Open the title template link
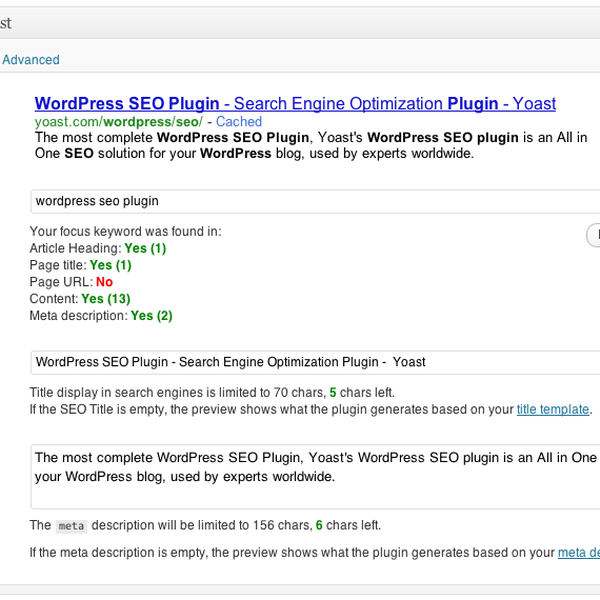Screen dimensions: 600x600 (x=553, y=409)
